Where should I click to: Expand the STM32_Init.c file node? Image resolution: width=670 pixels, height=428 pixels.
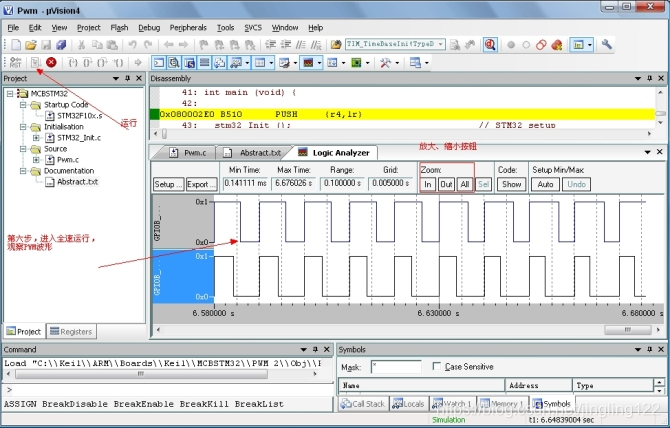coord(36,138)
